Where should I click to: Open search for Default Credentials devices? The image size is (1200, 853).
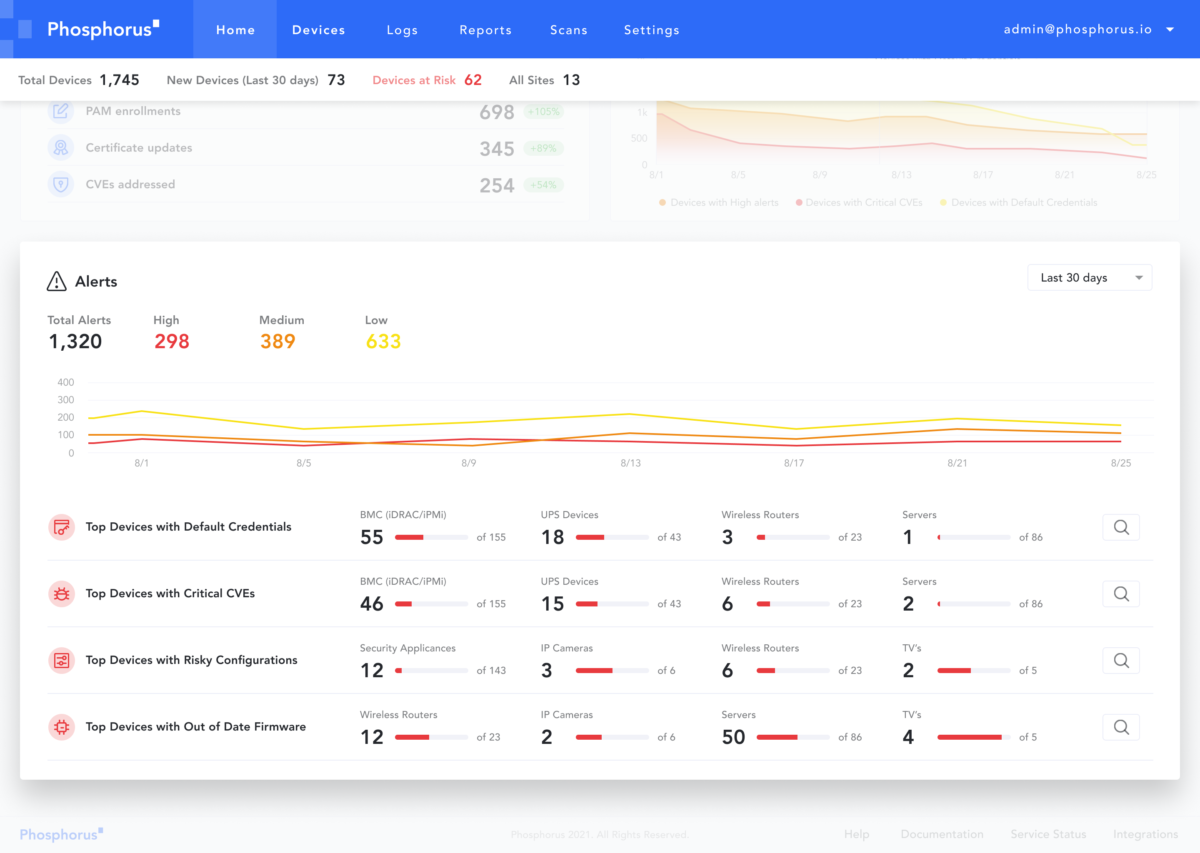(x=1120, y=527)
